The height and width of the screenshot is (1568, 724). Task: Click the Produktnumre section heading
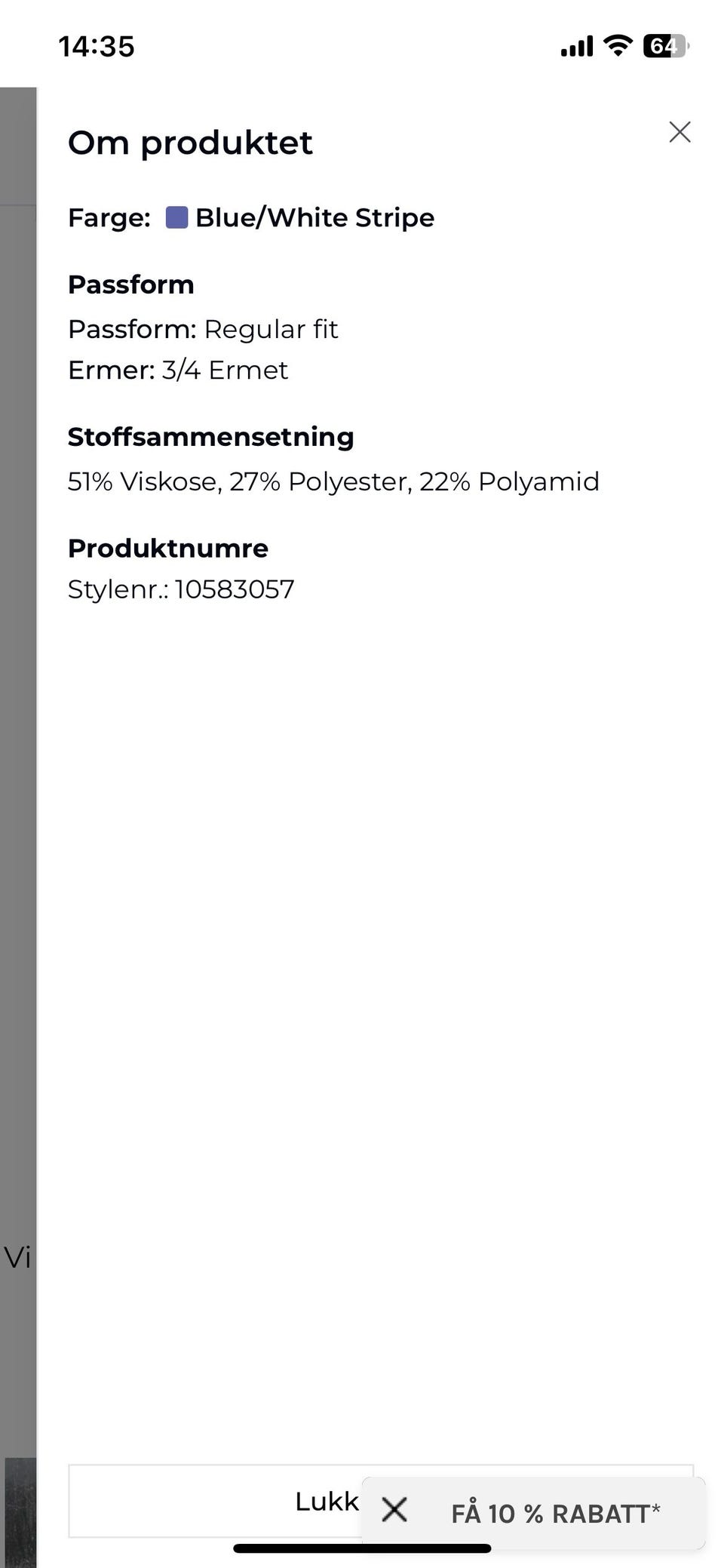[x=168, y=549]
